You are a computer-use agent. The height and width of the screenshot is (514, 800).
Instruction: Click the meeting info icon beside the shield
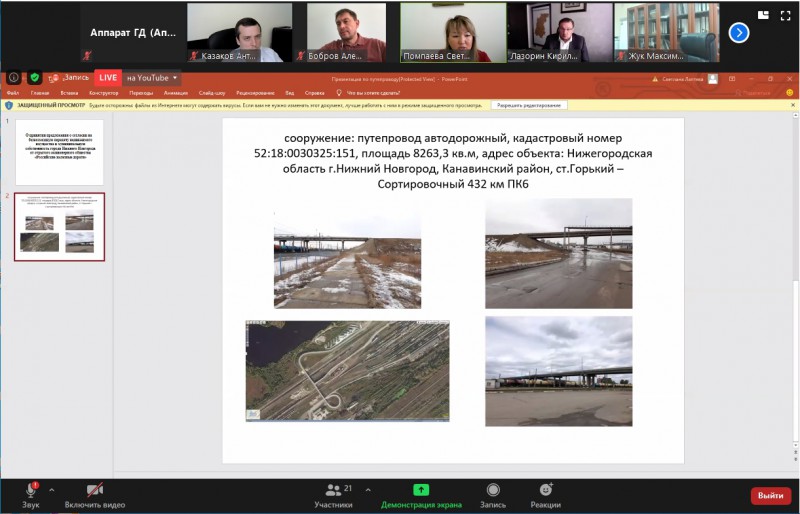pos(13,77)
